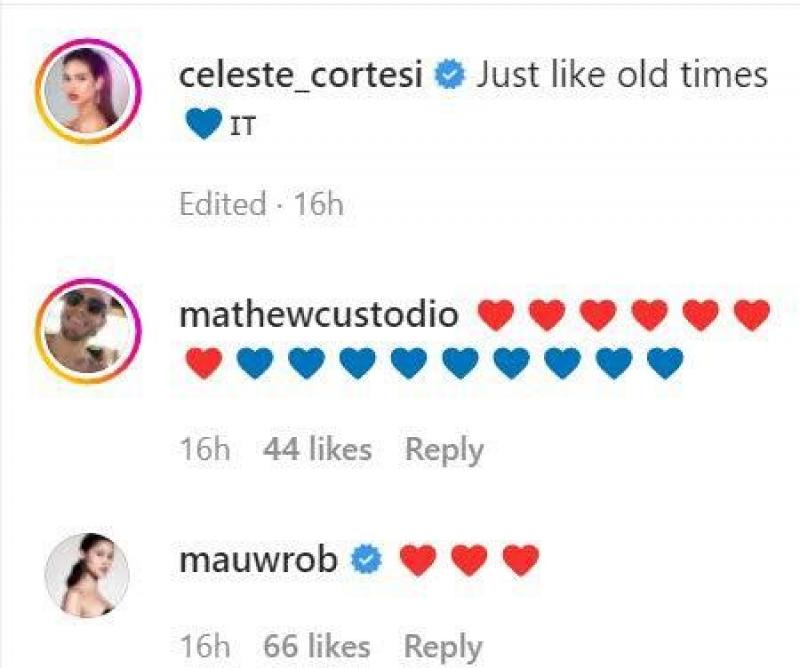
Task: Click the first red heart in mauwrob's comment
Action: [x=418, y=560]
